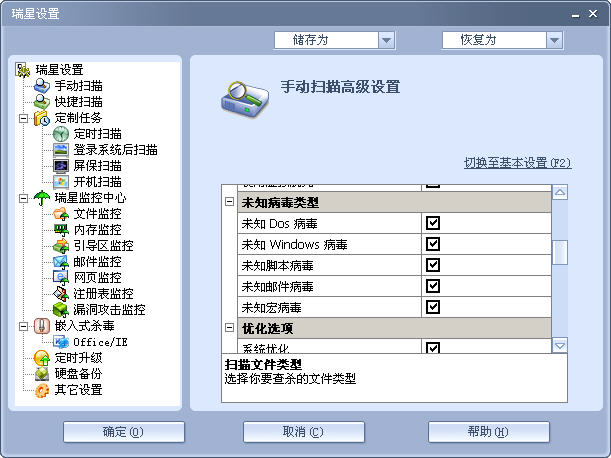This screenshot has width=611, height=458.
Task: Click the 帮助 (H) button
Action: pos(489,432)
